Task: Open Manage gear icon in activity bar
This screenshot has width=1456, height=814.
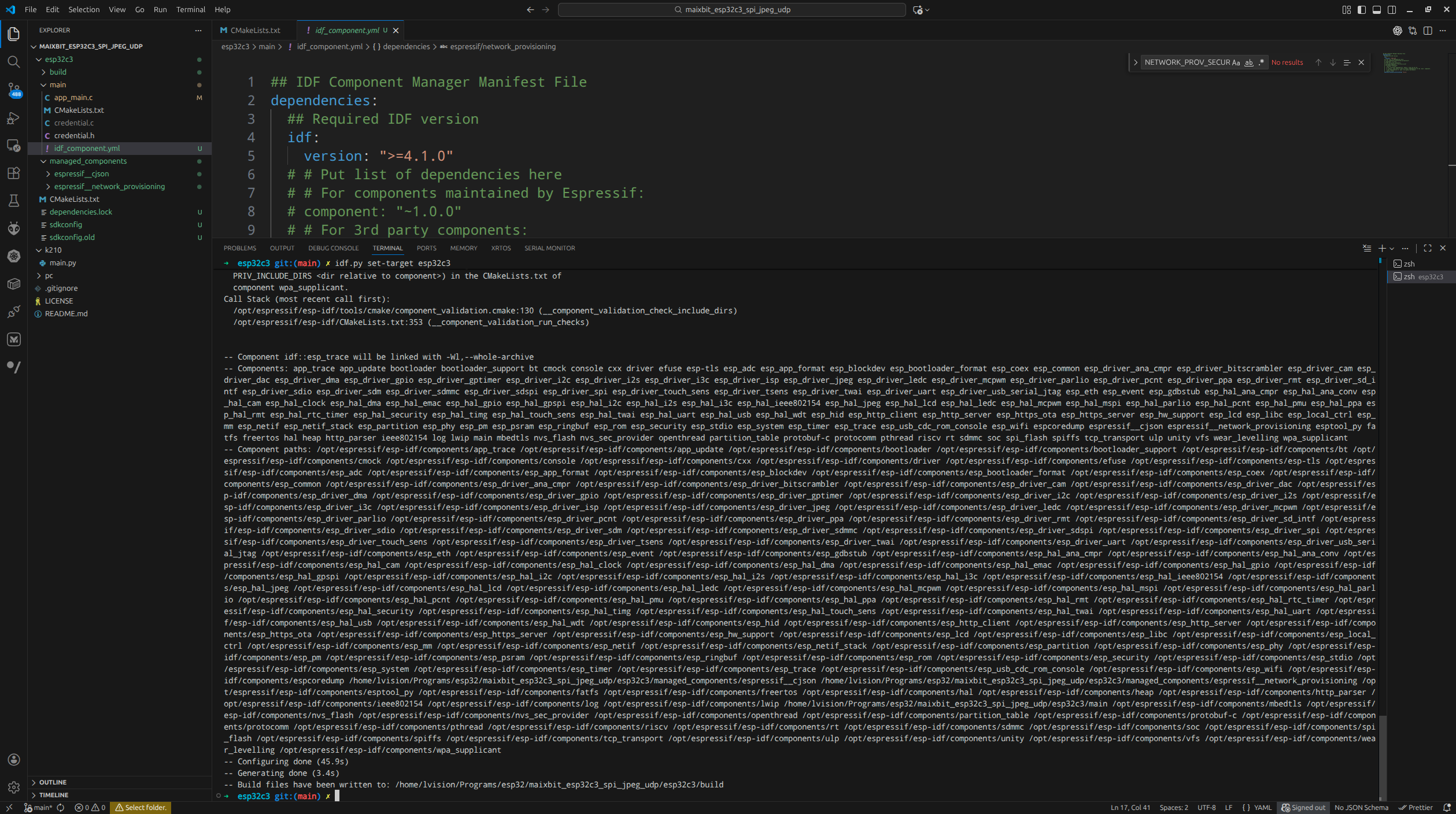Action: click(x=14, y=787)
